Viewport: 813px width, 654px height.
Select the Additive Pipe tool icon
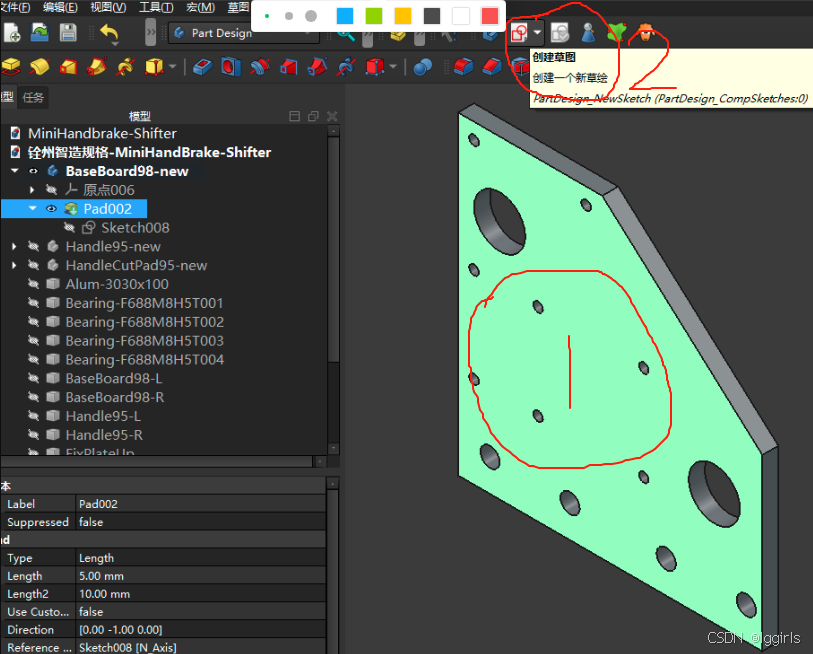pyautogui.click(x=96, y=66)
